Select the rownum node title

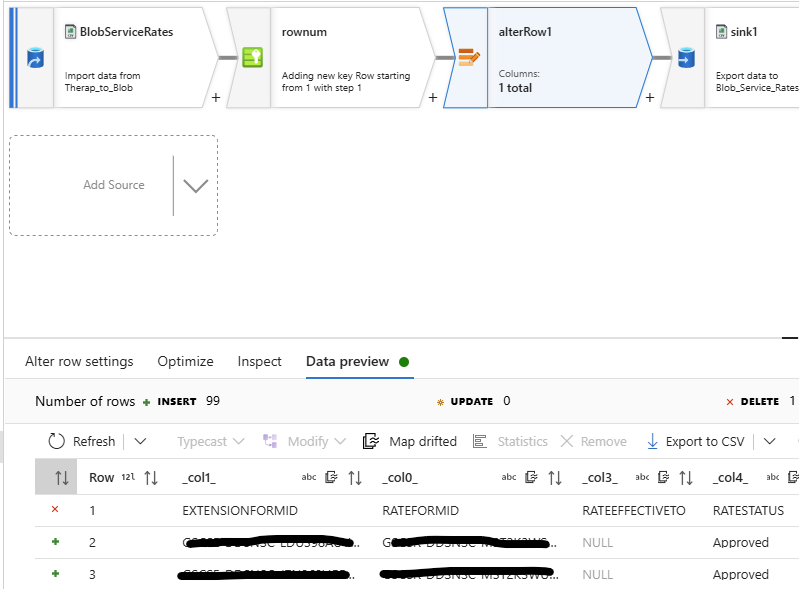pos(304,32)
